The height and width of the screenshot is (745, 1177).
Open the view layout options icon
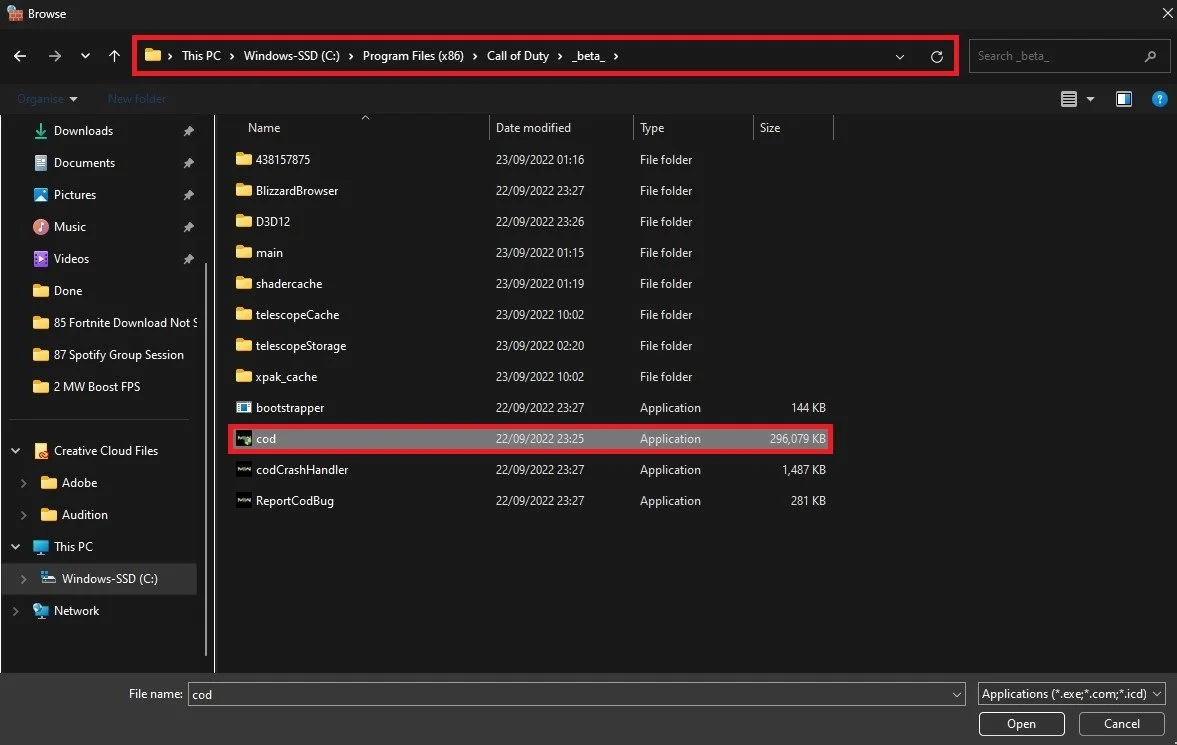[1068, 99]
